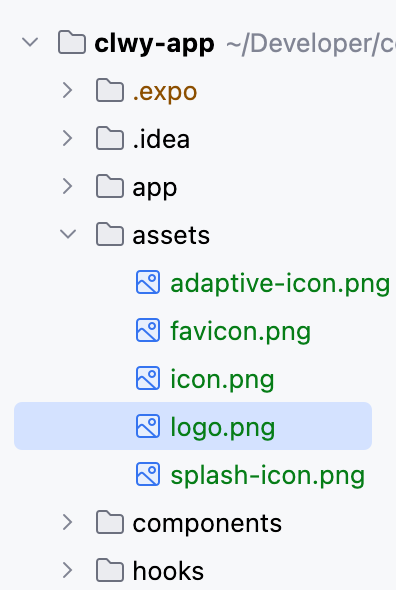The height and width of the screenshot is (590, 396).
Task: Collapse the assets folder chevron
Action: [x=68, y=234]
